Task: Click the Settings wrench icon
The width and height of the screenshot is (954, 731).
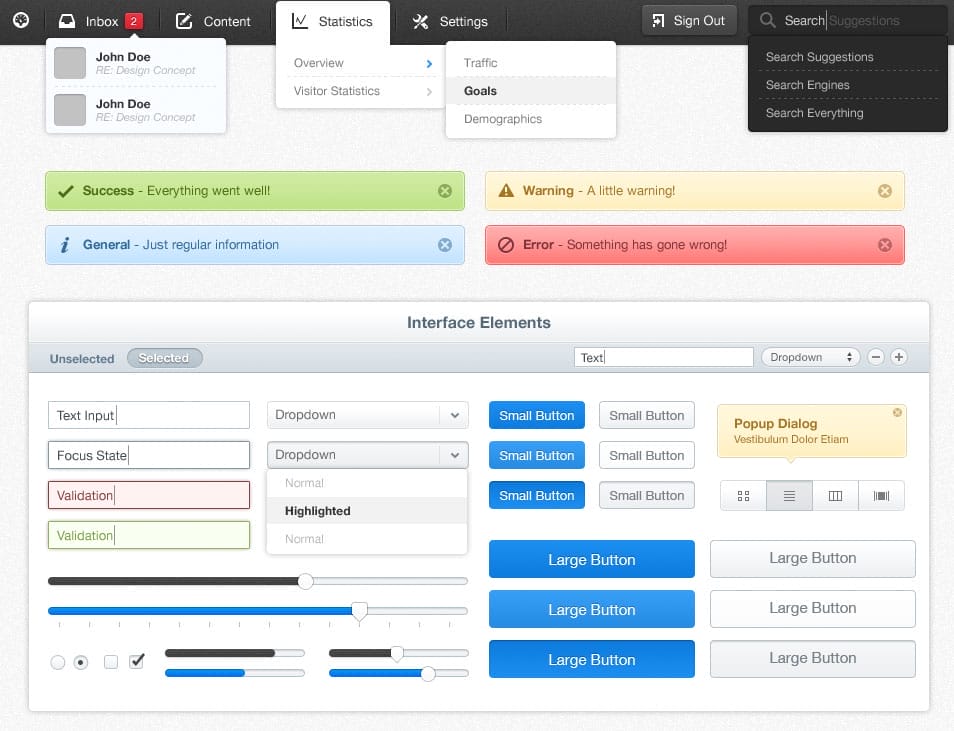Action: 422,20
